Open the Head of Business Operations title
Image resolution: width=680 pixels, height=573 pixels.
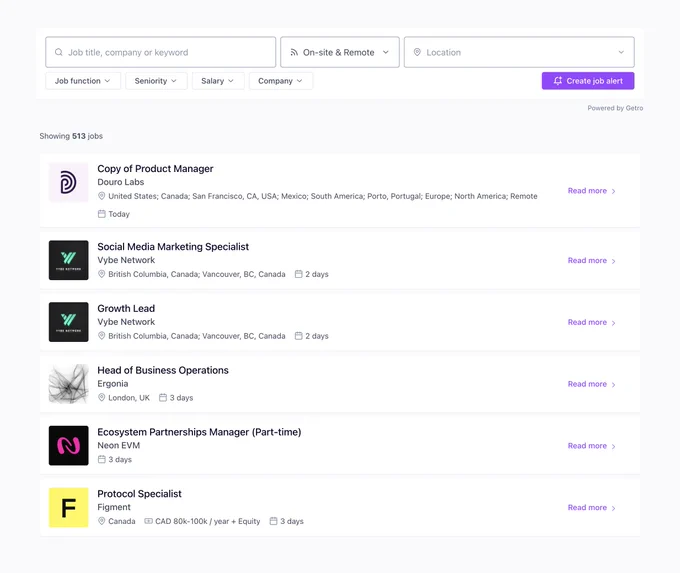coord(163,370)
